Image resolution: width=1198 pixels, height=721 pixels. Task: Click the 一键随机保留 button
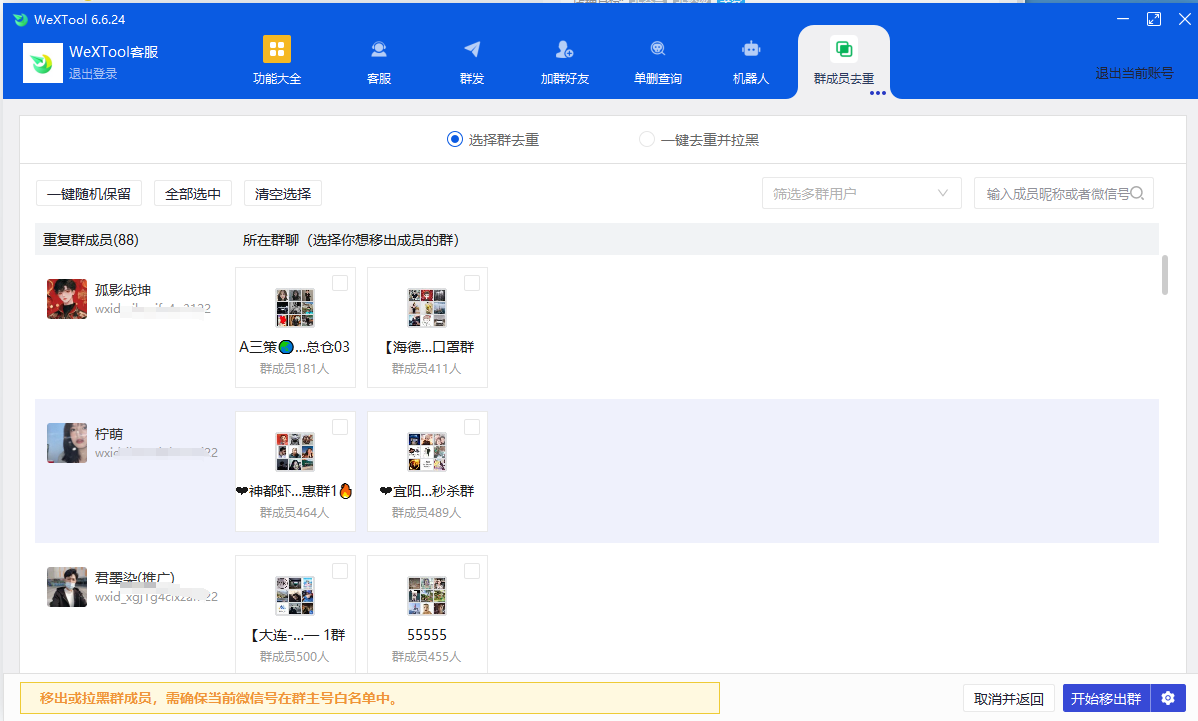click(89, 194)
